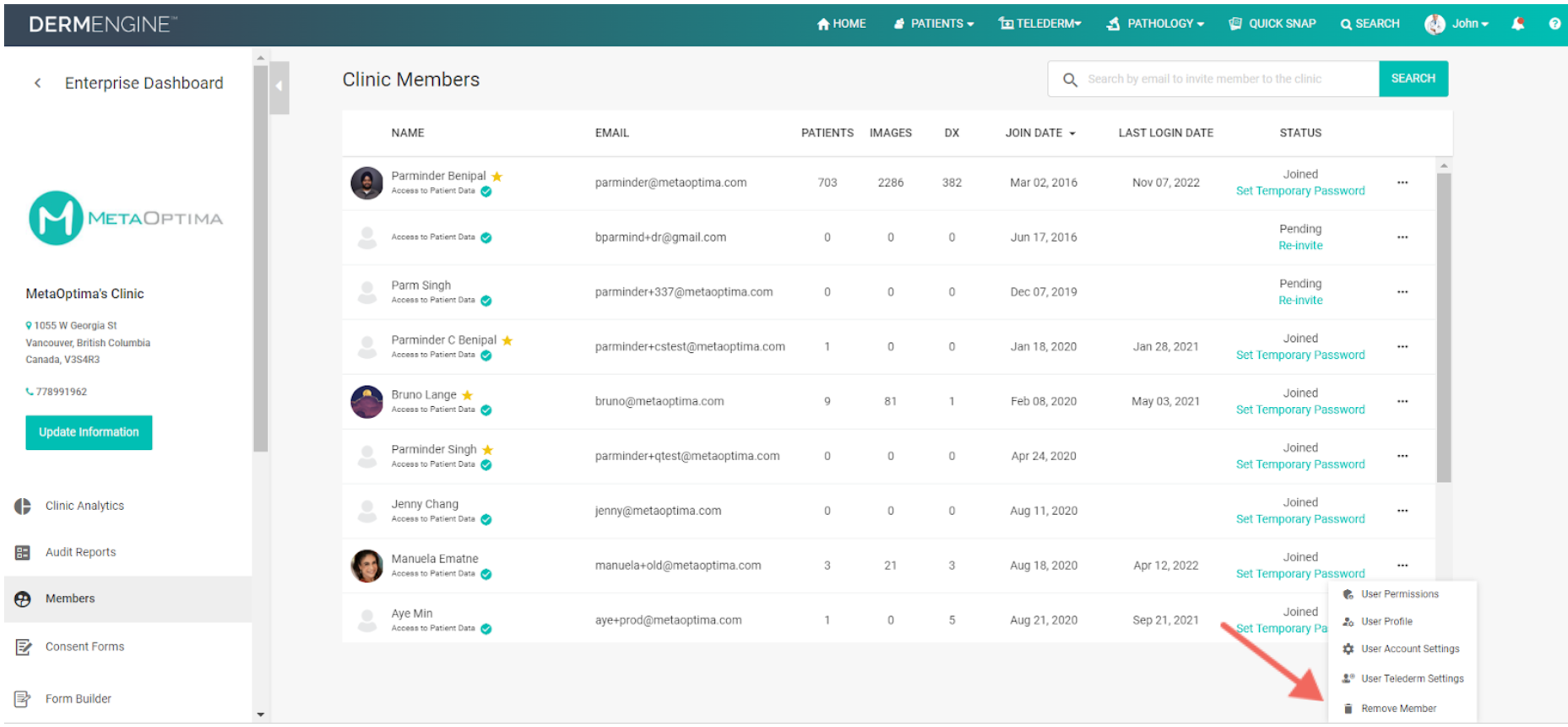Click Re-invite for Parm Singh

click(x=1300, y=301)
